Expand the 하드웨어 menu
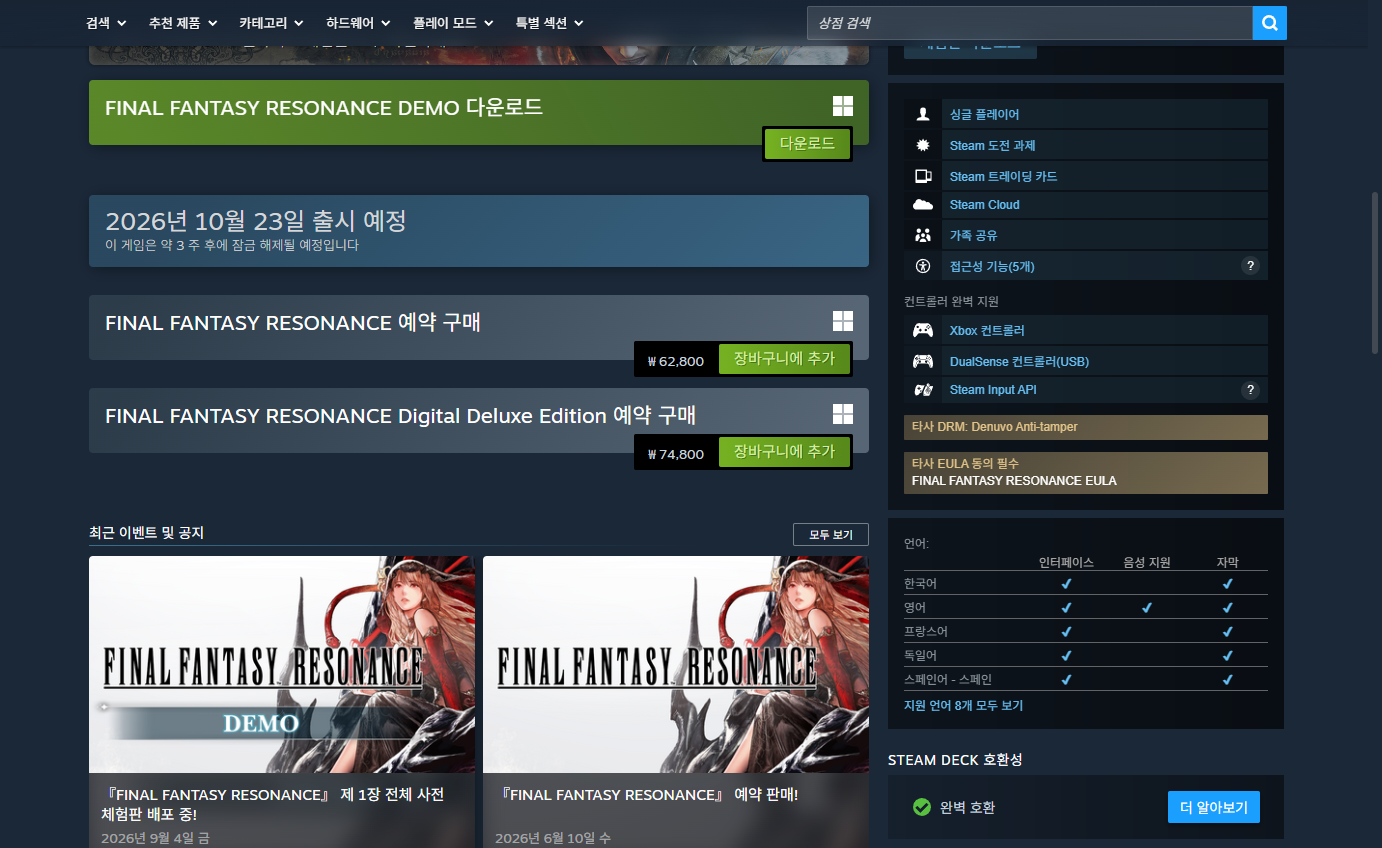This screenshot has width=1382, height=848. tap(358, 23)
